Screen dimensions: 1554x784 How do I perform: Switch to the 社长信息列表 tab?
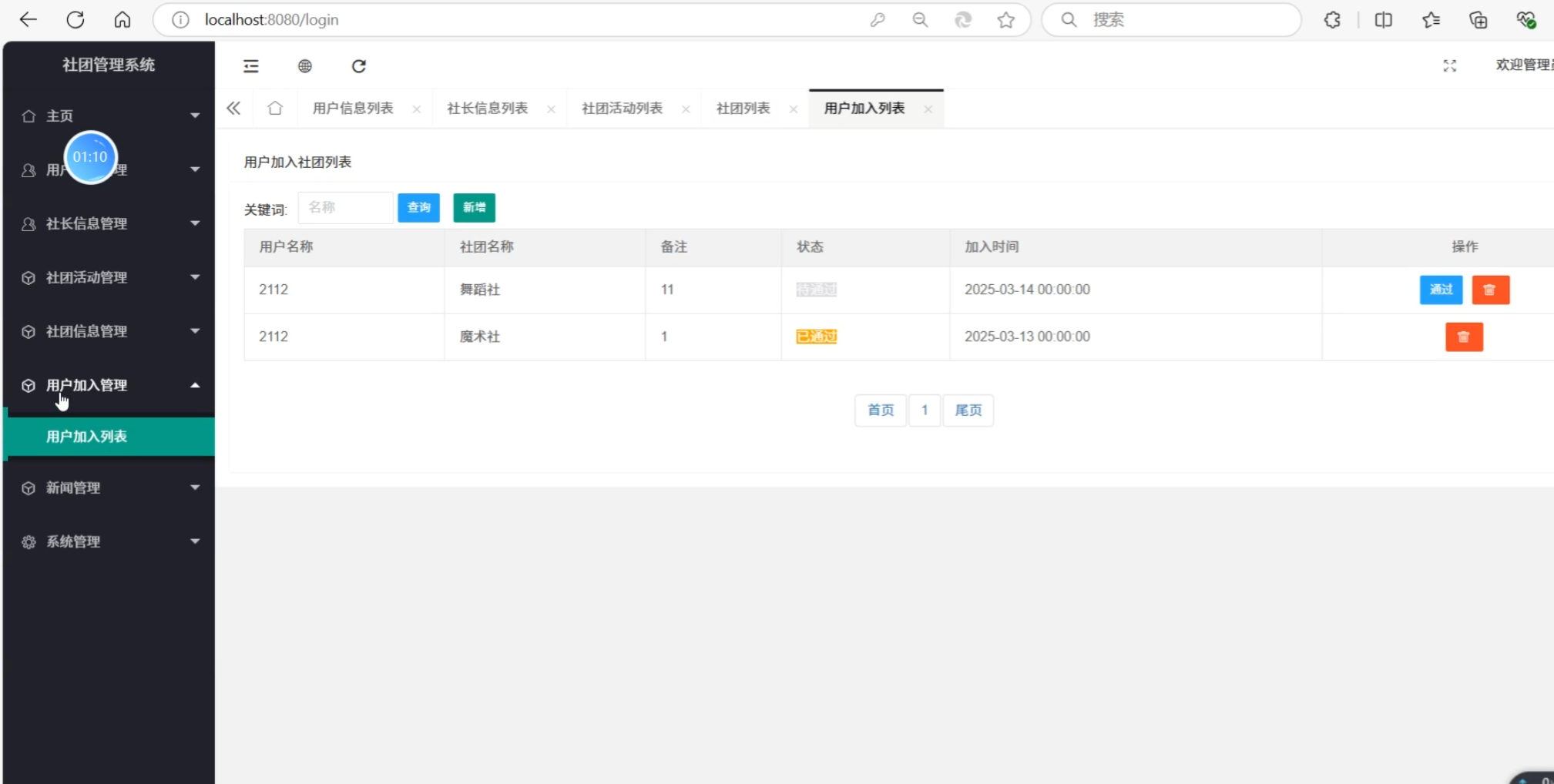click(487, 109)
